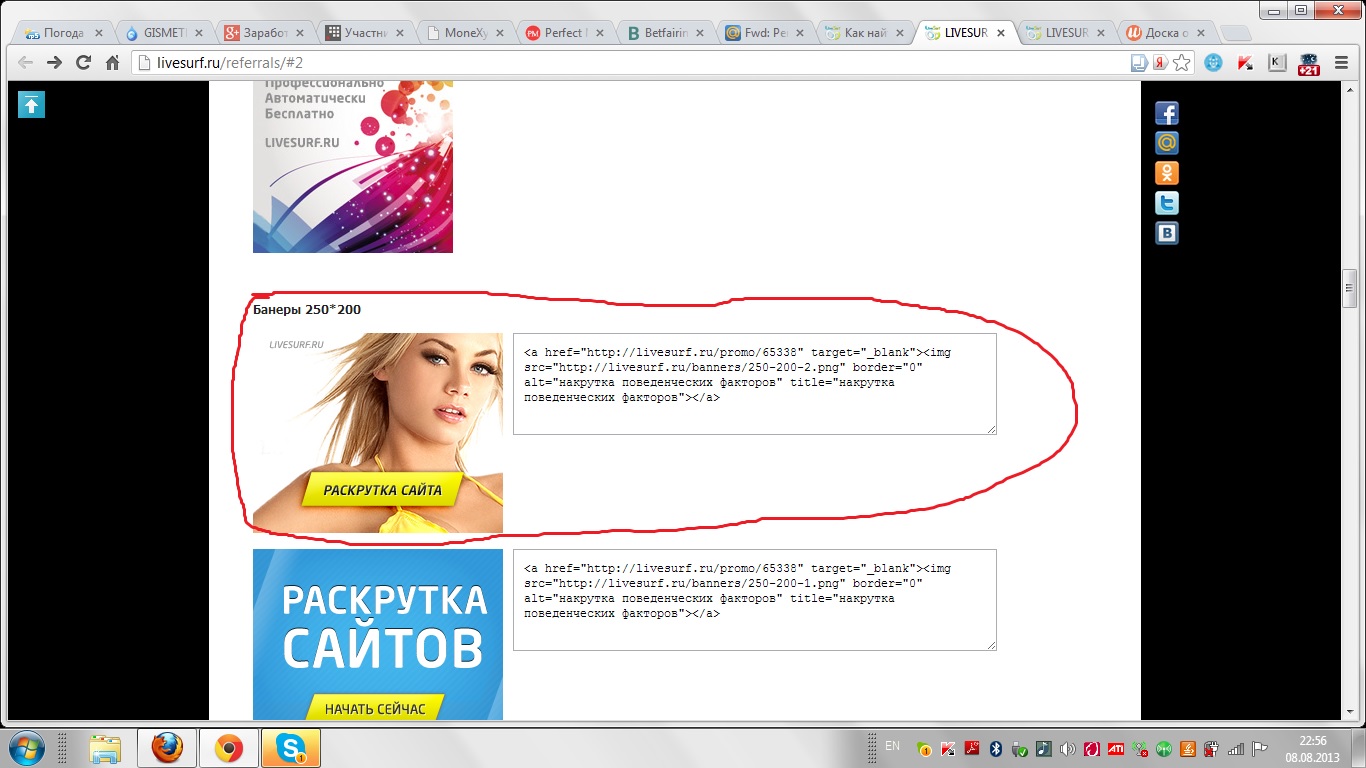Viewport: 1366px width, 768px height.
Task: Reload the current page
Action: 83,62
